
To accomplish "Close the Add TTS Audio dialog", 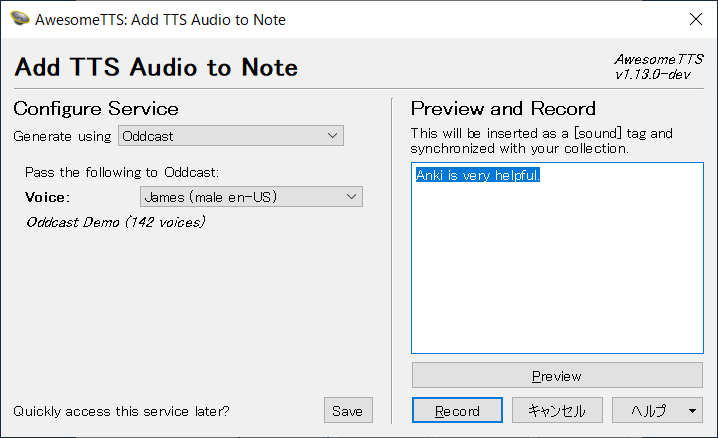I will click(696, 19).
